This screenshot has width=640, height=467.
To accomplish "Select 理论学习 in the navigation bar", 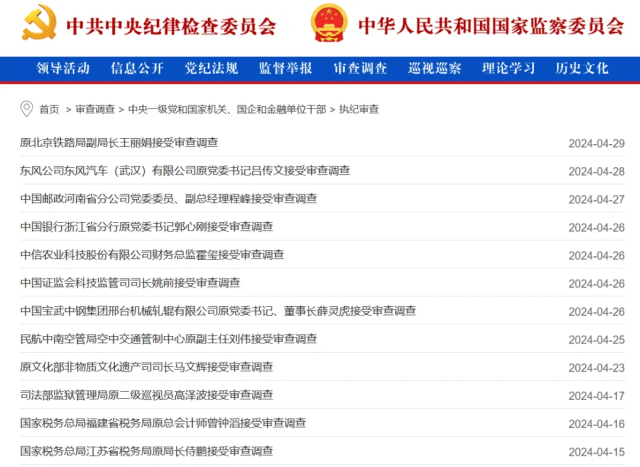I will point(508,69).
